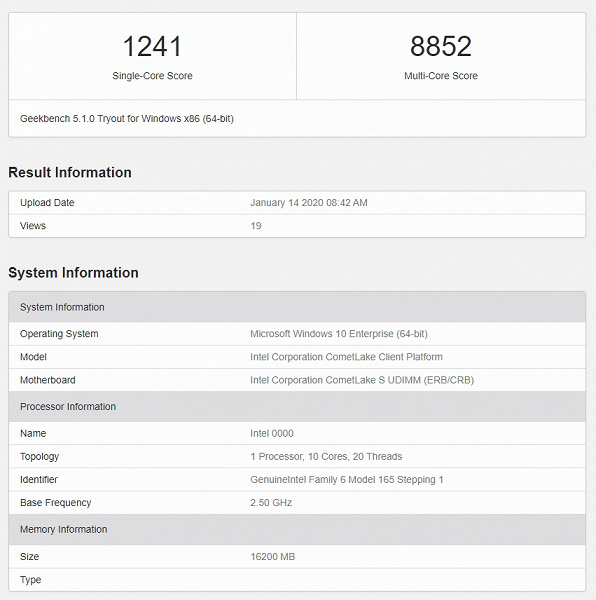Select the GenuineIntel Family 6 identifier value
This screenshot has width=596, height=600.
347,479
